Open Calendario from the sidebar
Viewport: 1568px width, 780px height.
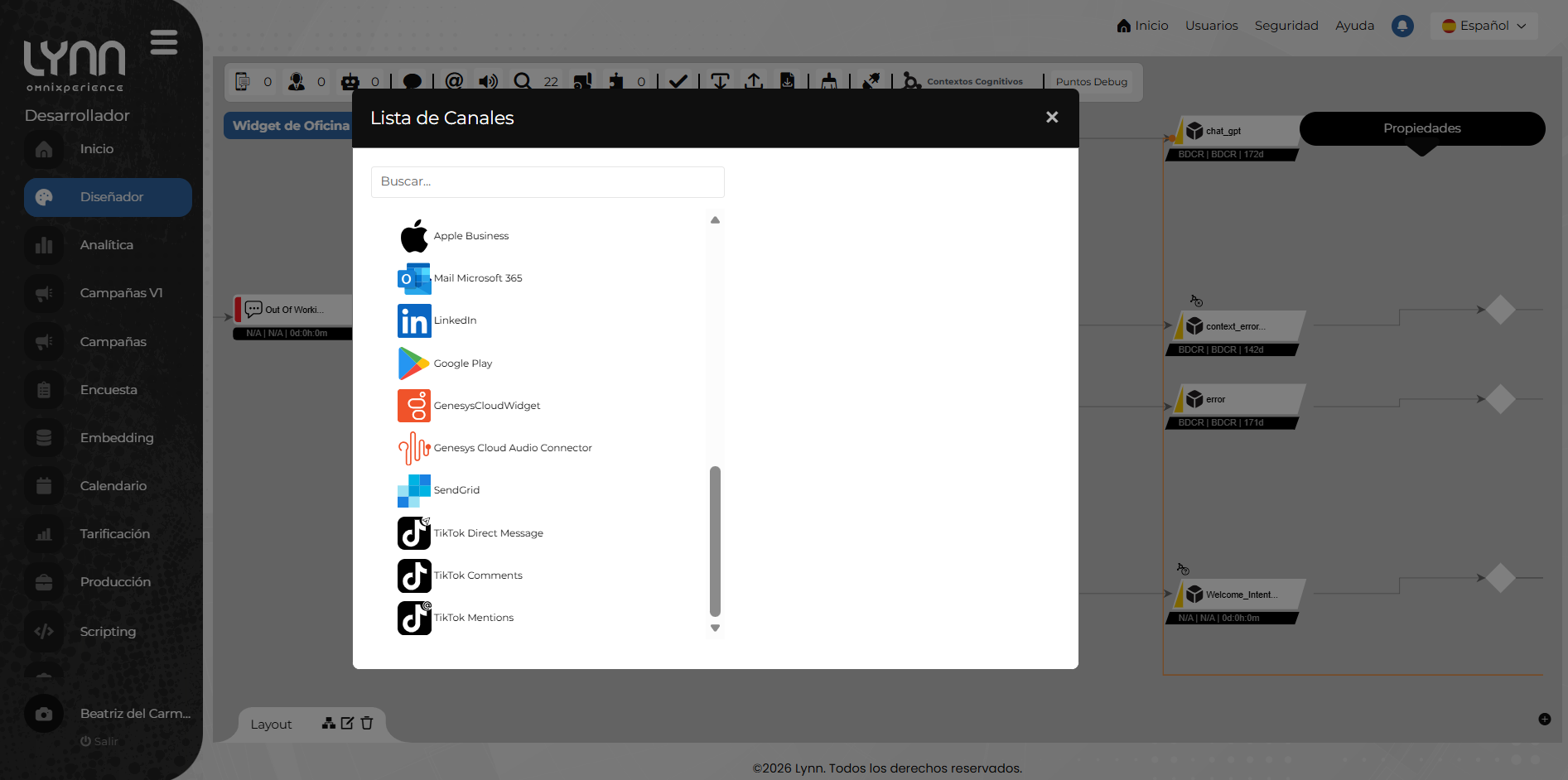click(108, 486)
